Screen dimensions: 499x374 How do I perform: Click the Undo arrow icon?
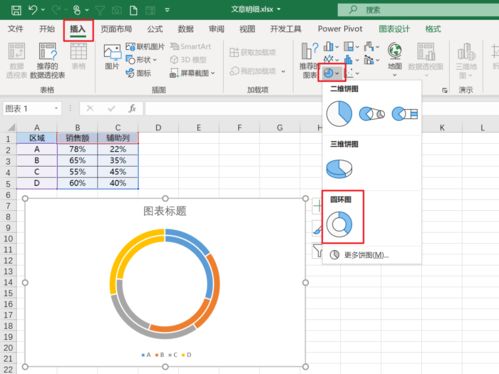33,10
